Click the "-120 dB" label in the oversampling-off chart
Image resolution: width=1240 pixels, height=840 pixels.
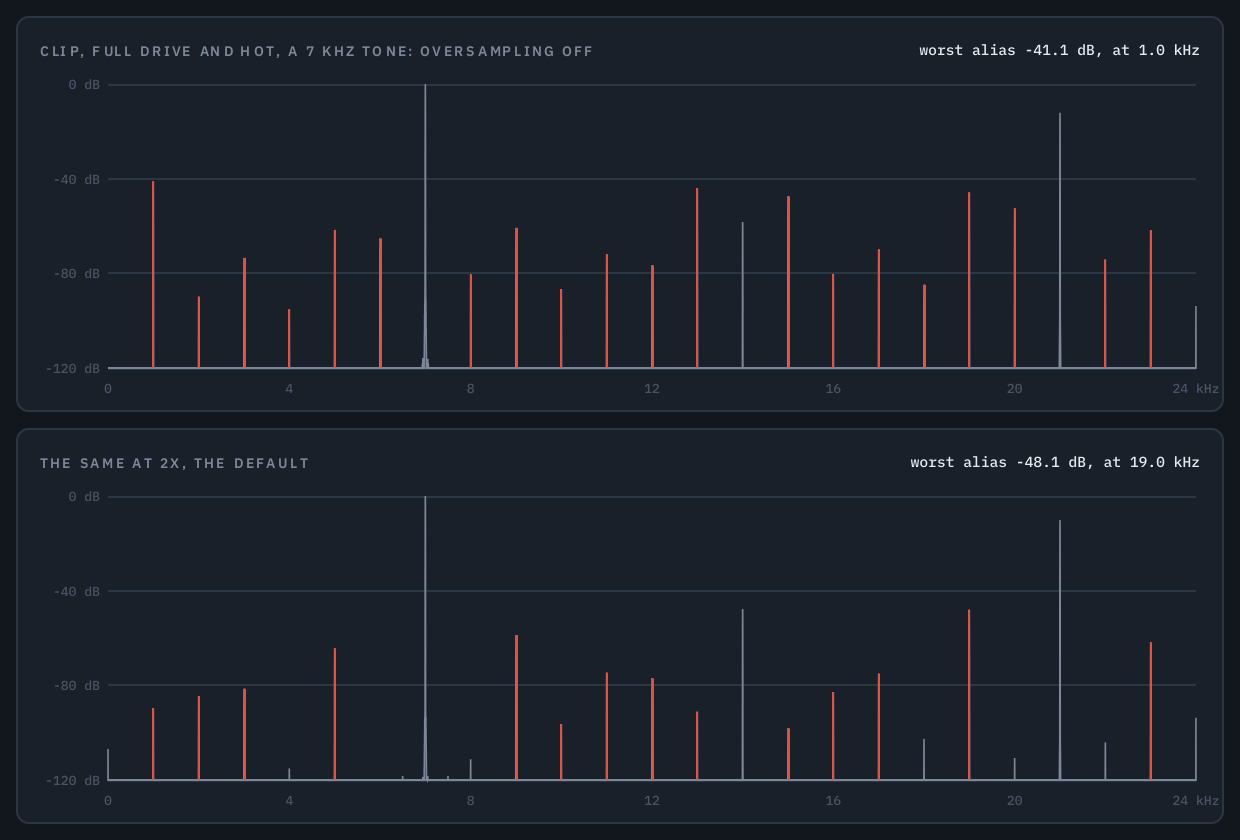(73, 369)
